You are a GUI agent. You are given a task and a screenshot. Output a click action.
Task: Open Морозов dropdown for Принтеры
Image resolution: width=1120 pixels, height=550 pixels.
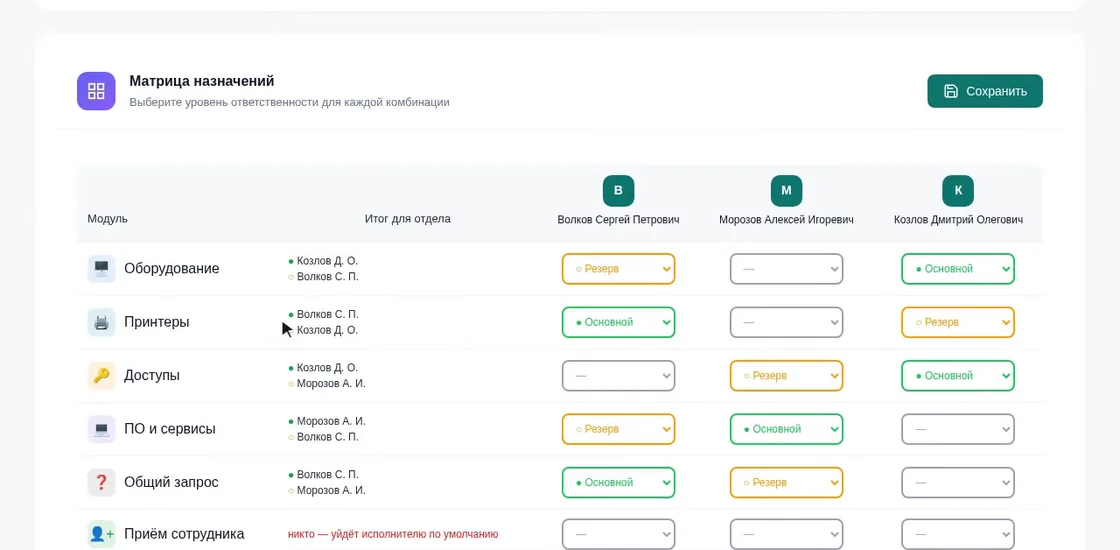(x=786, y=322)
